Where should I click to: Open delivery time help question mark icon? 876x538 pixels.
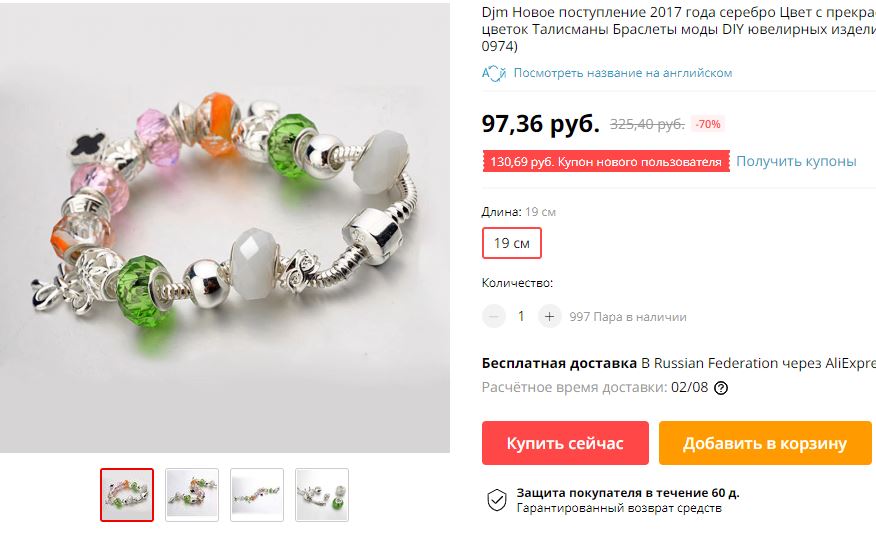(x=721, y=388)
